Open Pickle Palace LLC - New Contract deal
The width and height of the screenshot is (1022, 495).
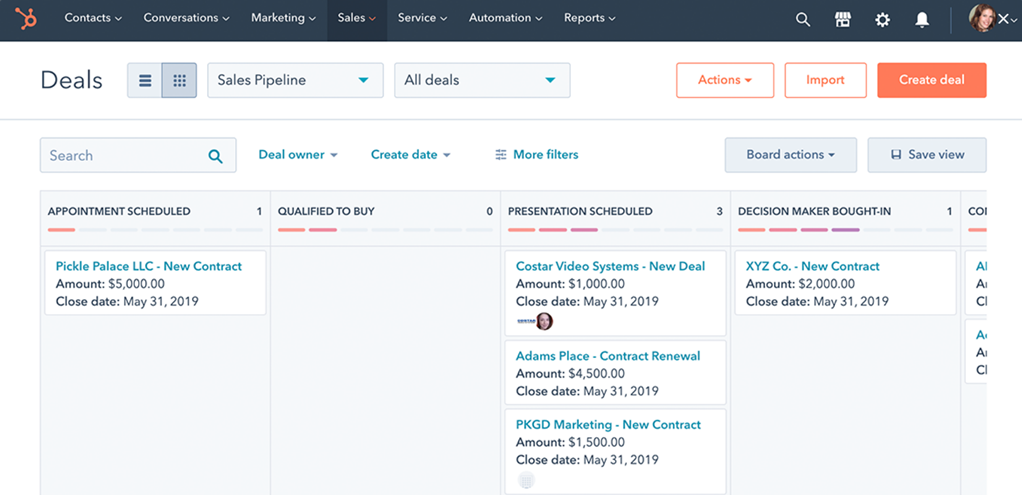point(149,266)
